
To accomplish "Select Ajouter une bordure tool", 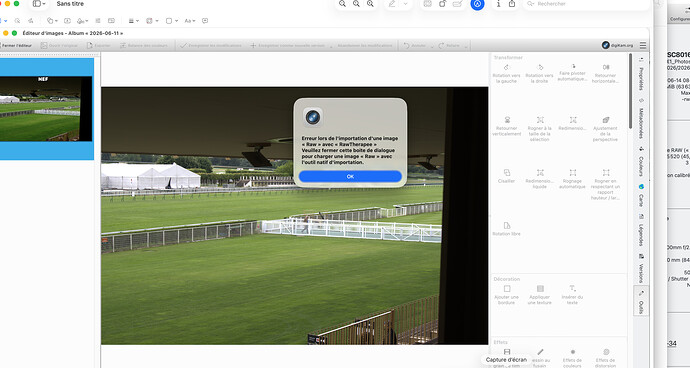I will pos(506,295).
